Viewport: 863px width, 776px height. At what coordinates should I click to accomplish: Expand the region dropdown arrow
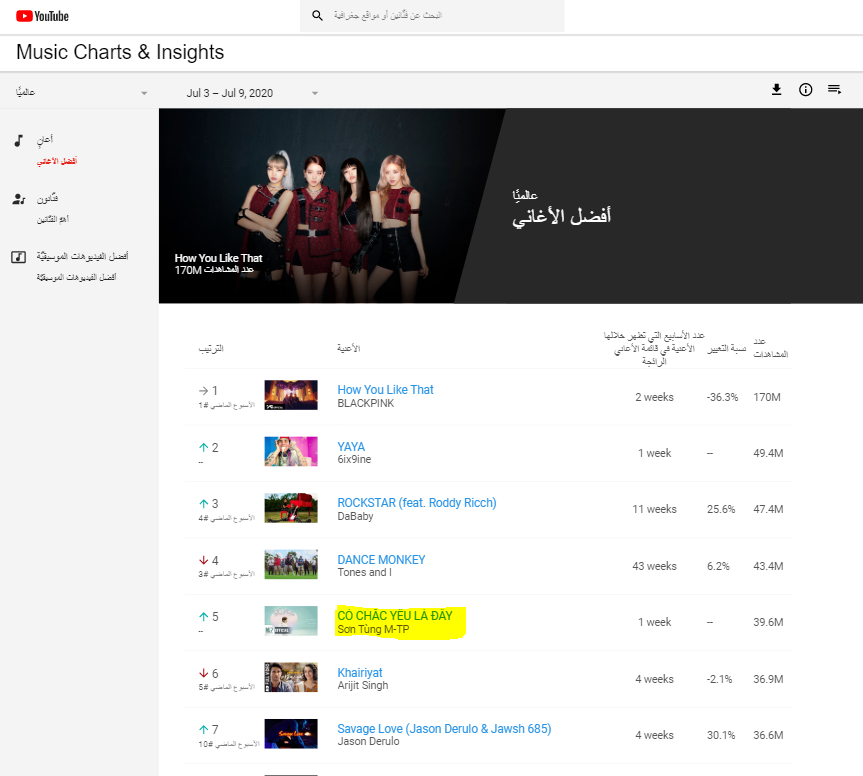click(x=144, y=93)
